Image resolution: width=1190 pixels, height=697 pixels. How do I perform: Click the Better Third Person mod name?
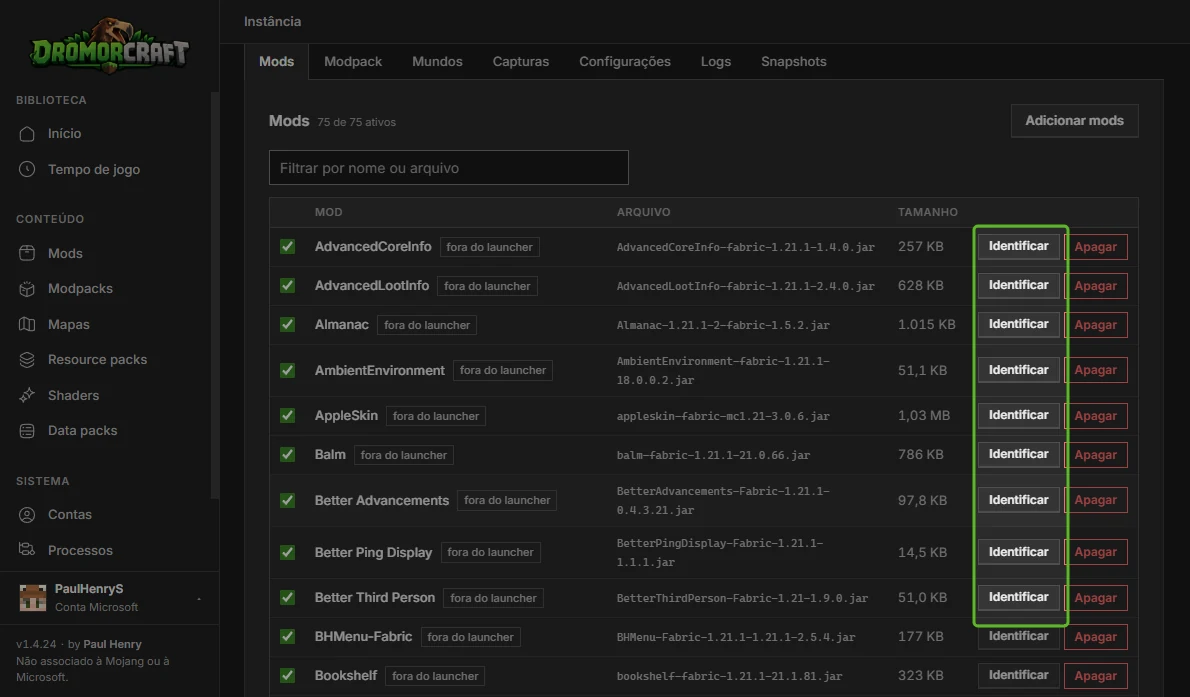click(375, 598)
